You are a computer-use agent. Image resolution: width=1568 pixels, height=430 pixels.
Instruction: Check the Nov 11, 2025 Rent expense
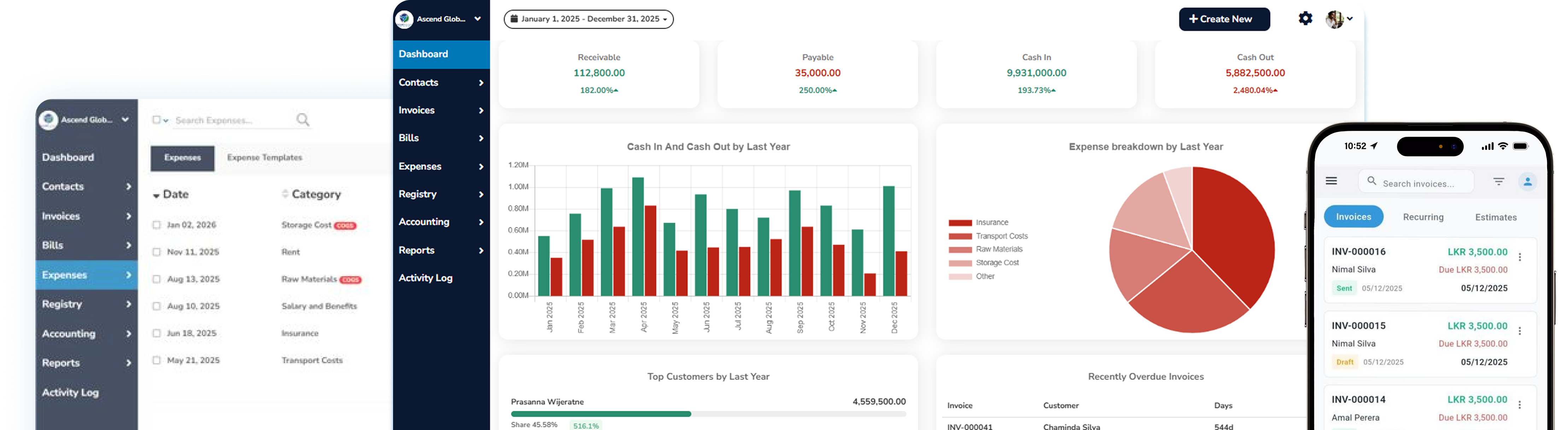(x=157, y=251)
